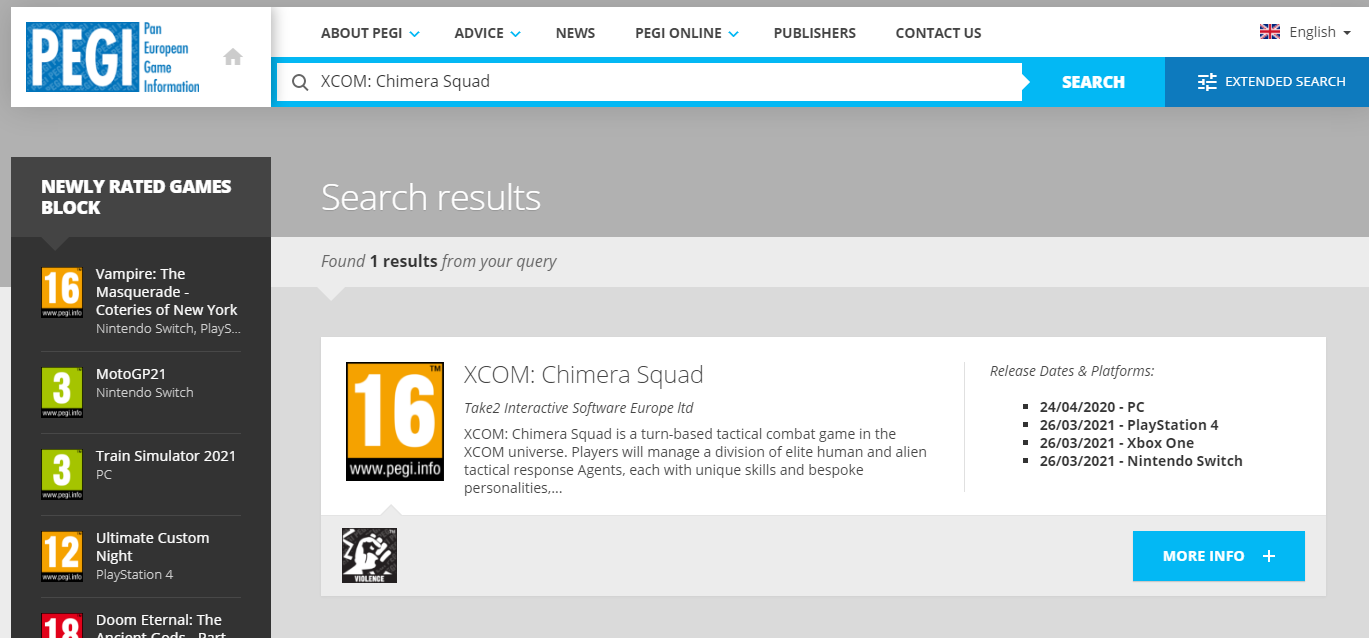The image size is (1369, 638).
Task: Click the PEGI 3 badge beside MotoGP21
Action: point(61,392)
